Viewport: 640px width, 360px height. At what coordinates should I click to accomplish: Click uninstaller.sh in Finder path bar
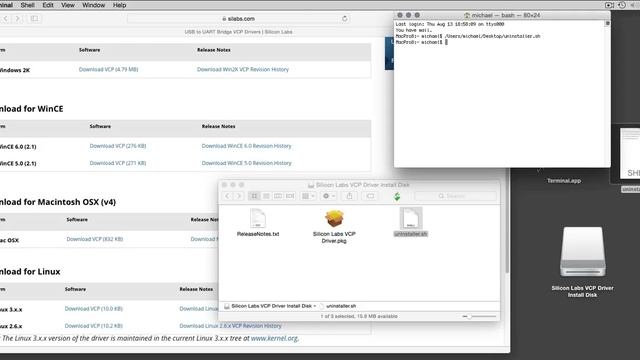point(338,306)
